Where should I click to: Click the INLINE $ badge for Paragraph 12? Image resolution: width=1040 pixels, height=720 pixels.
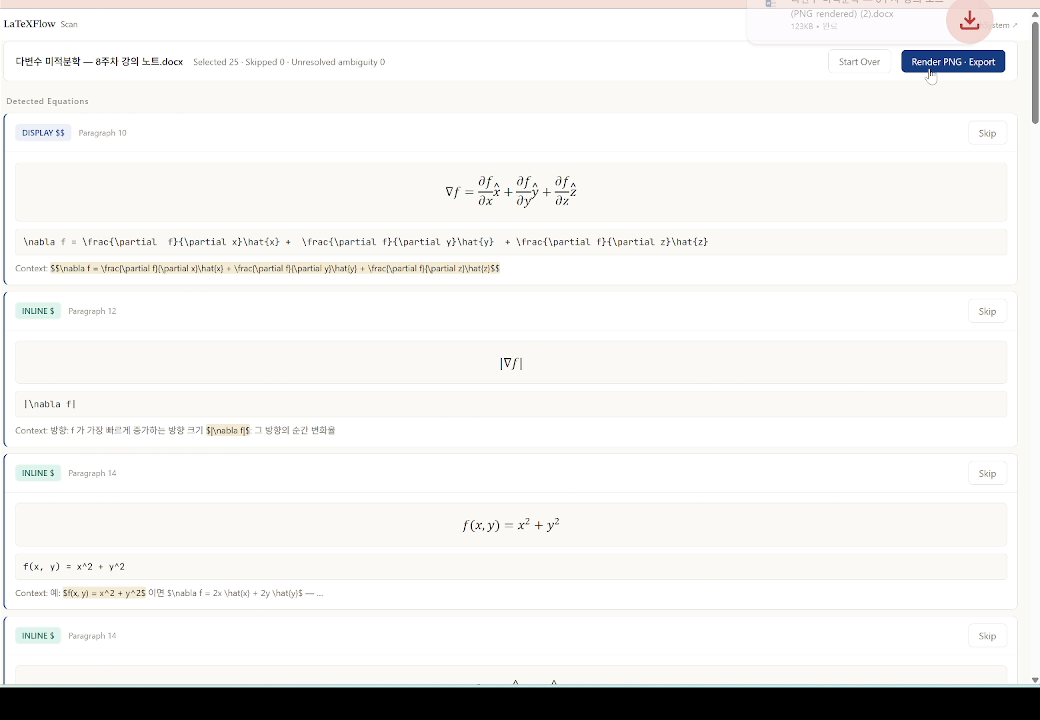[x=38, y=311]
